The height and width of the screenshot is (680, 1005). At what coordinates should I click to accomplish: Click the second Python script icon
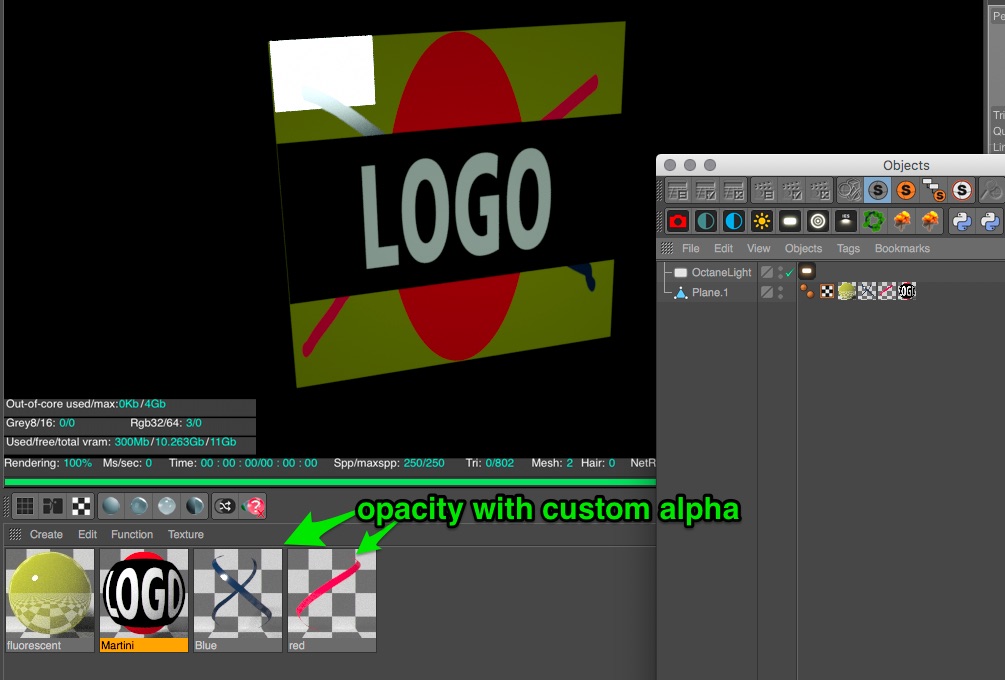point(990,222)
